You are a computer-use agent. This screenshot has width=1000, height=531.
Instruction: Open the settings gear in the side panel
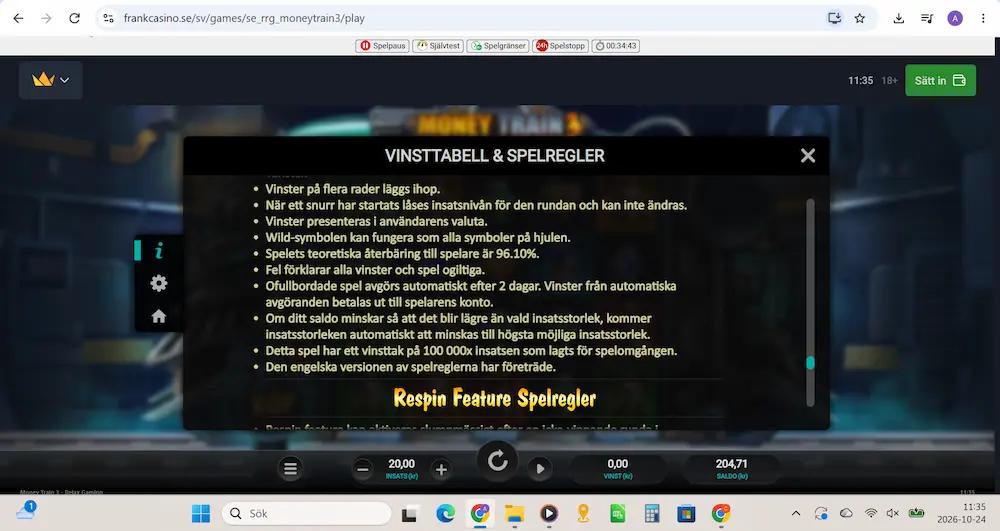pyautogui.click(x=159, y=283)
